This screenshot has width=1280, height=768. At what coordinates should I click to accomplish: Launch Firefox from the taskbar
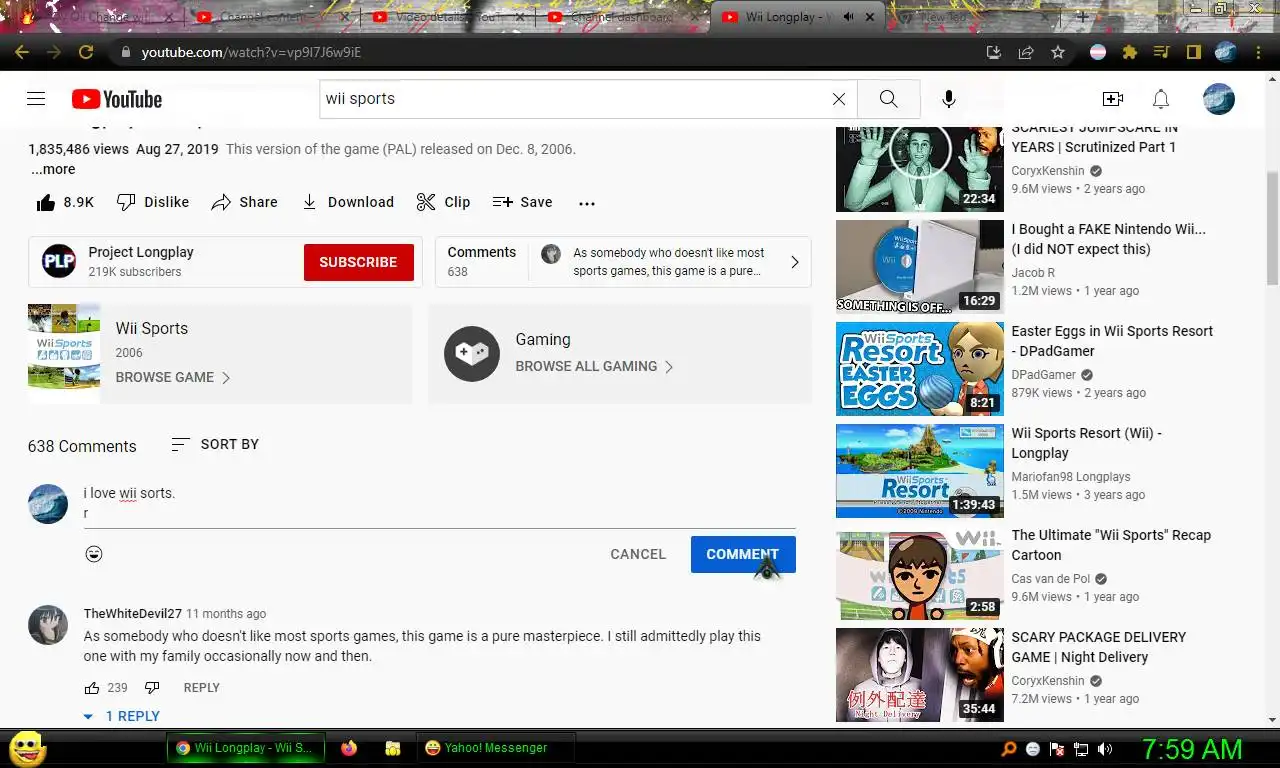click(x=349, y=748)
